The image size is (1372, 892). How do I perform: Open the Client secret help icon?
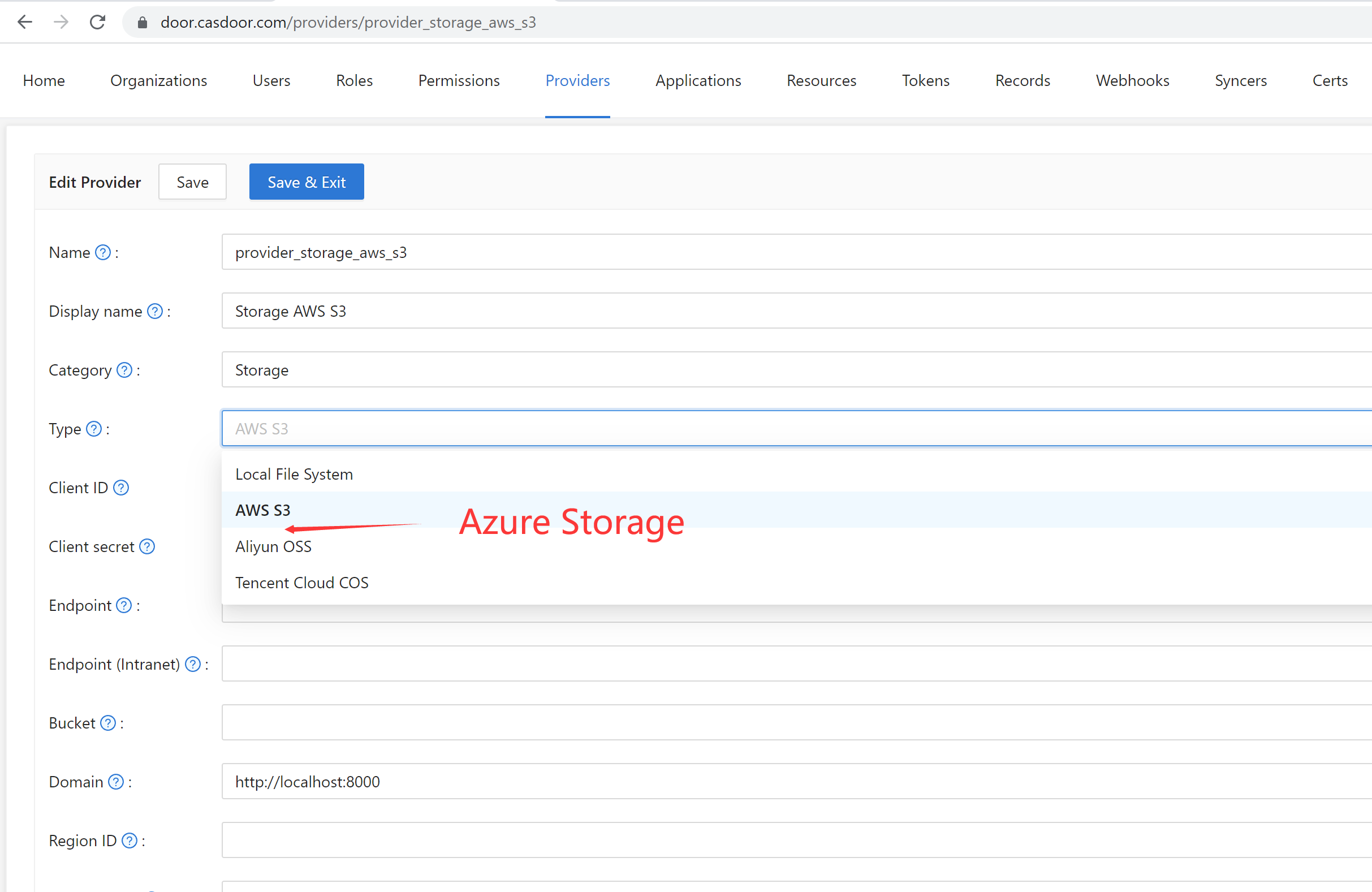[x=147, y=546]
